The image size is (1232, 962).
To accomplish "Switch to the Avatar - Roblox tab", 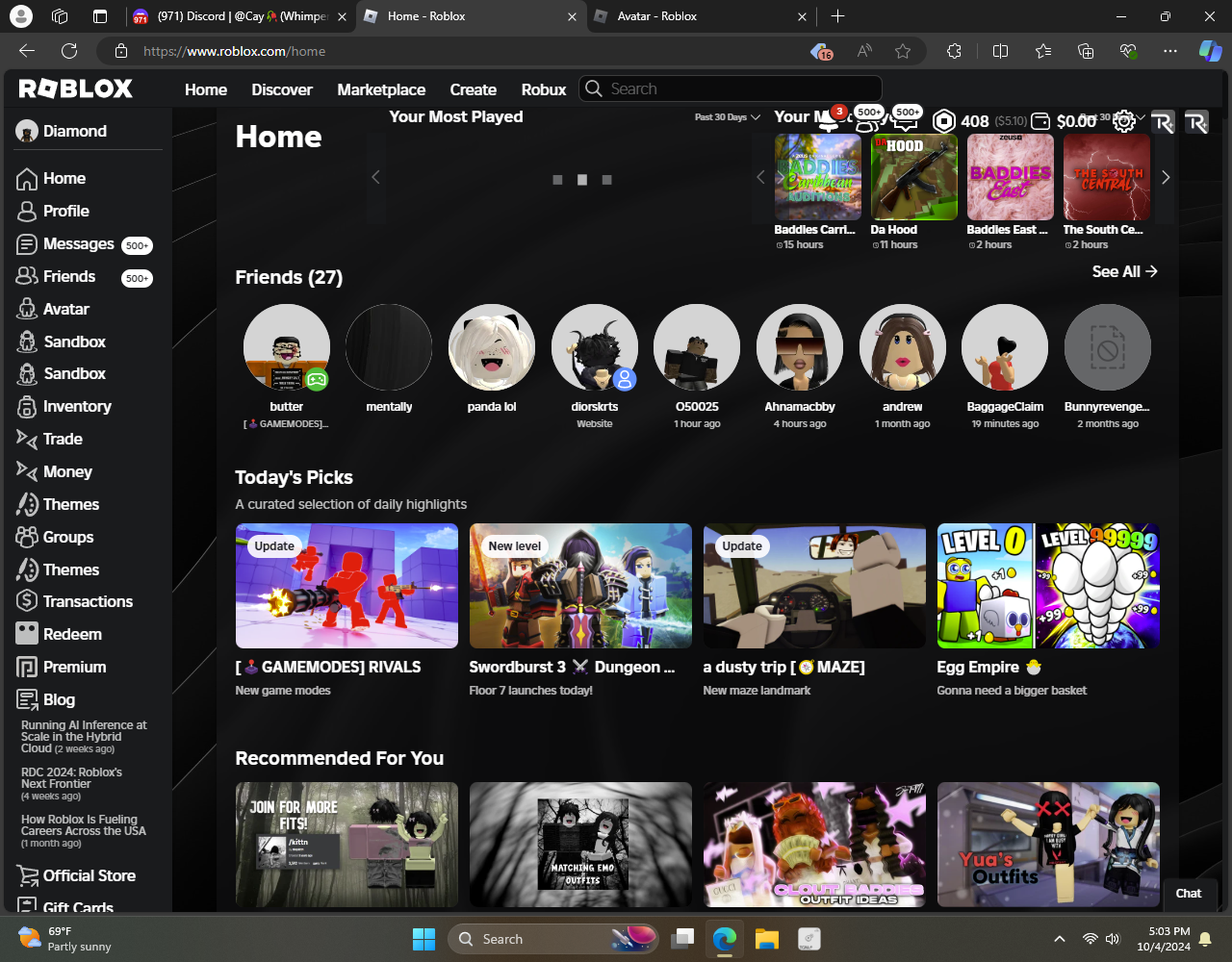I will (x=701, y=16).
